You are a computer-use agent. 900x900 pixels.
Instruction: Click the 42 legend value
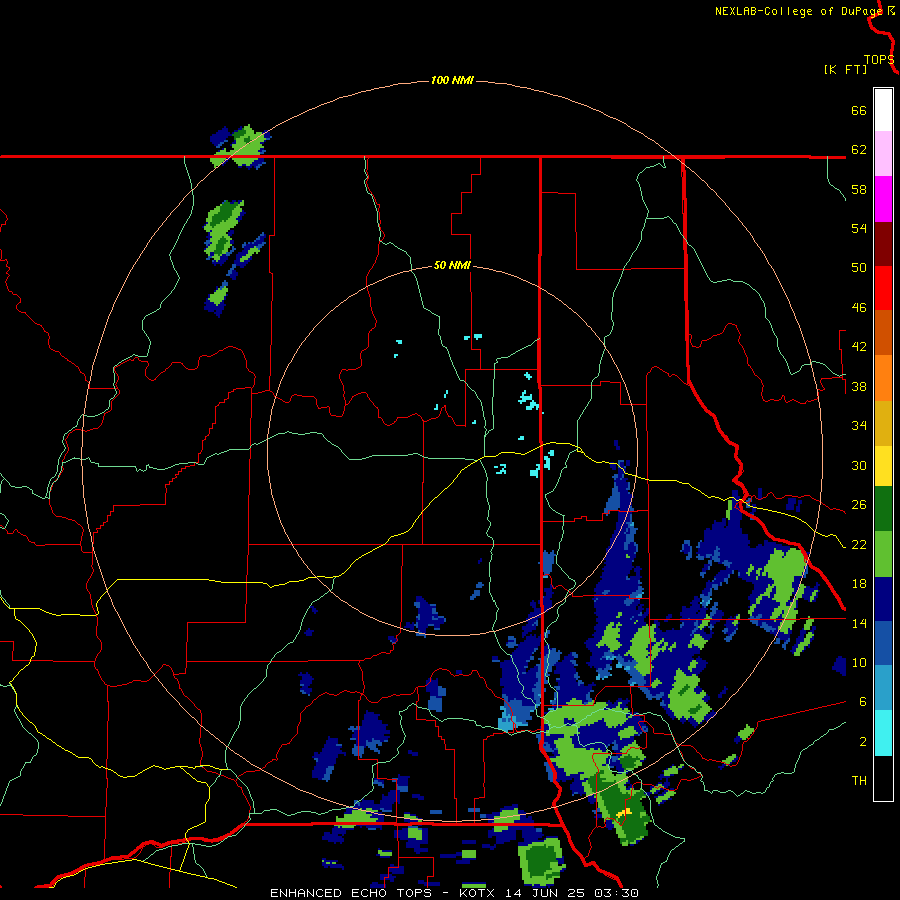click(859, 347)
